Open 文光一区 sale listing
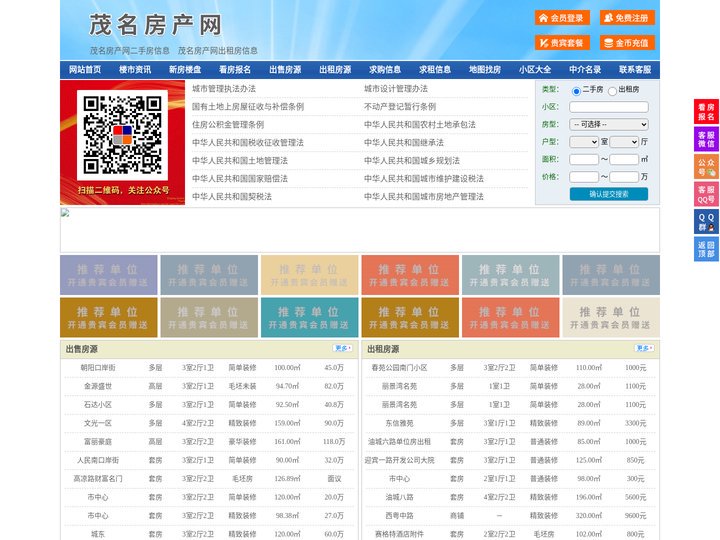The width and height of the screenshot is (720, 540). click(98, 423)
